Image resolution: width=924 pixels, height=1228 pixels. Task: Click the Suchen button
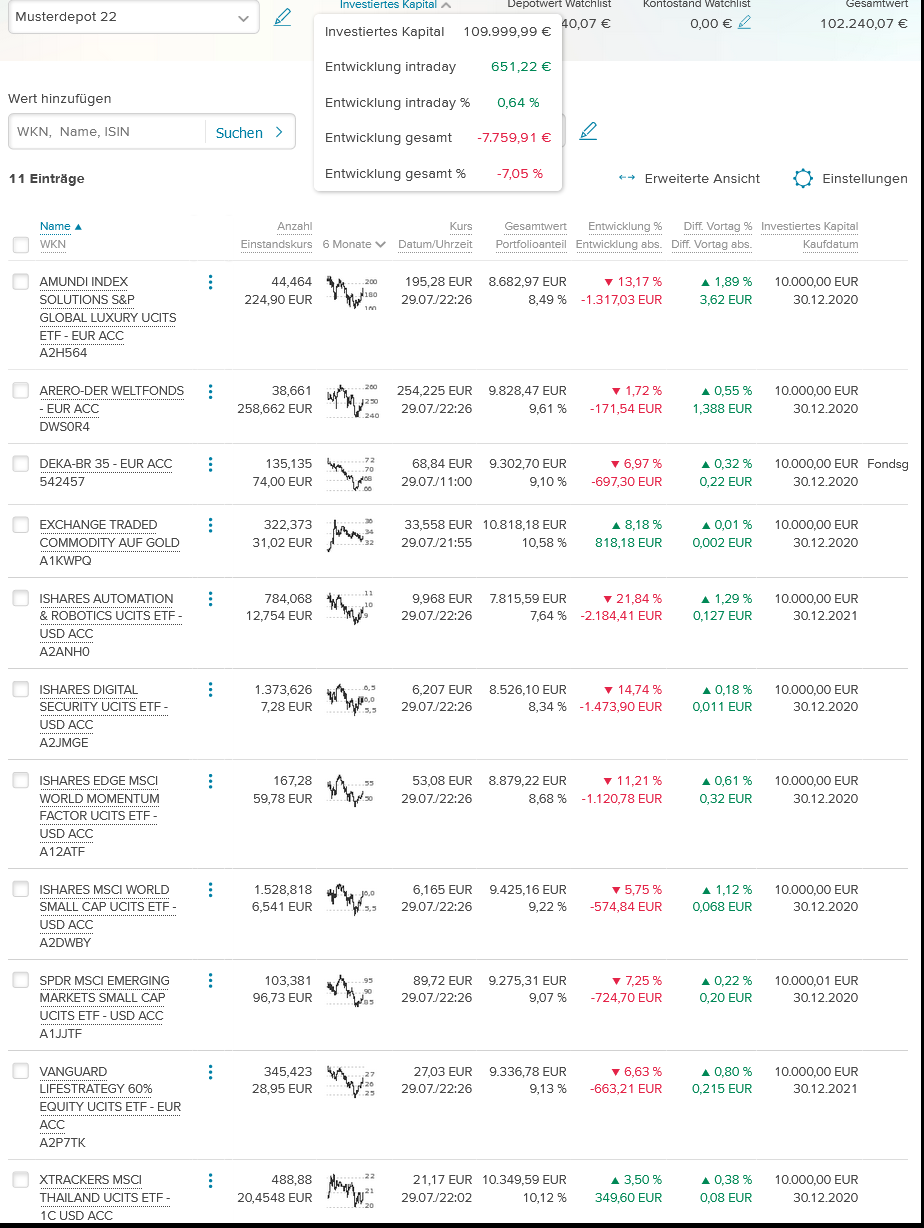pos(249,132)
